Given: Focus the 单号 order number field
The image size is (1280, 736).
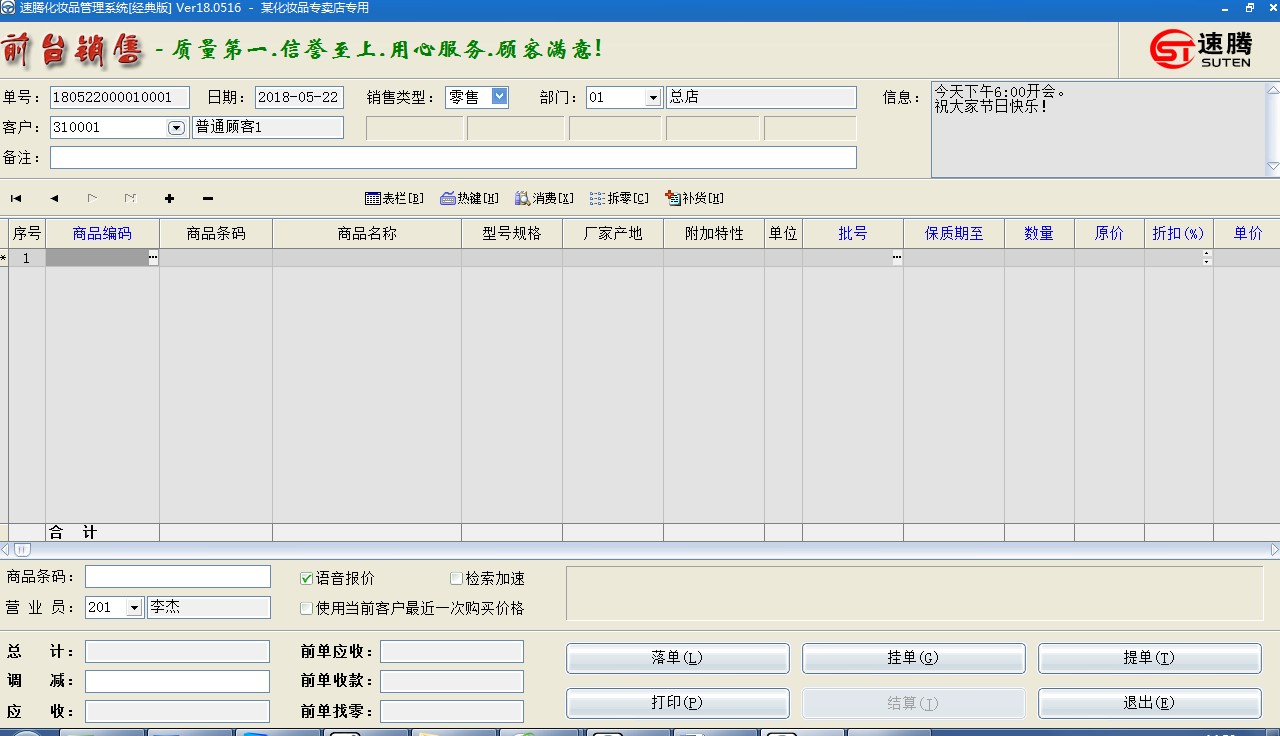Looking at the screenshot, I should click(x=119, y=98).
